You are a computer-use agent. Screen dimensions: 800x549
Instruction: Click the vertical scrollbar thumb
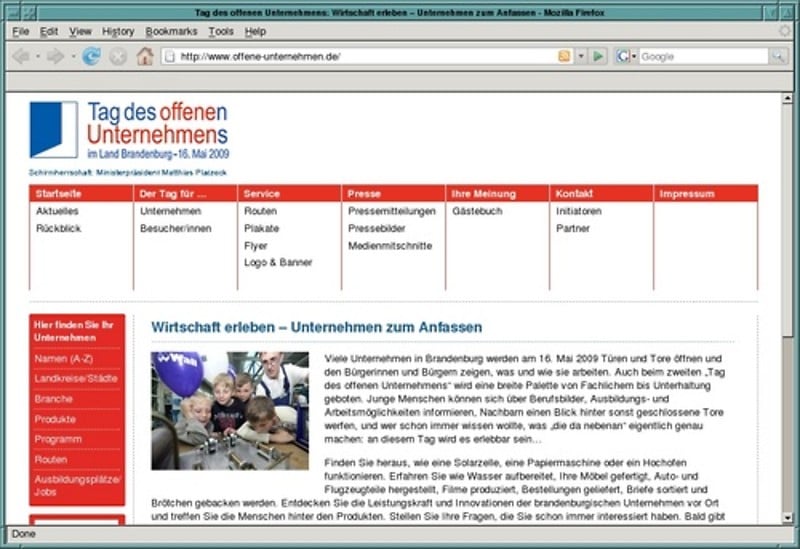point(787,220)
